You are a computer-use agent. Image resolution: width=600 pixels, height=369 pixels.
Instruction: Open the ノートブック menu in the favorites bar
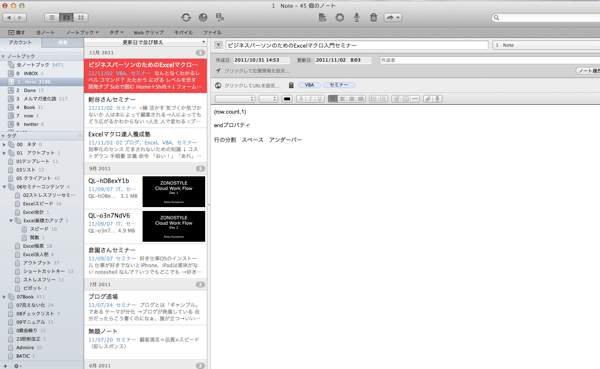click(x=82, y=33)
